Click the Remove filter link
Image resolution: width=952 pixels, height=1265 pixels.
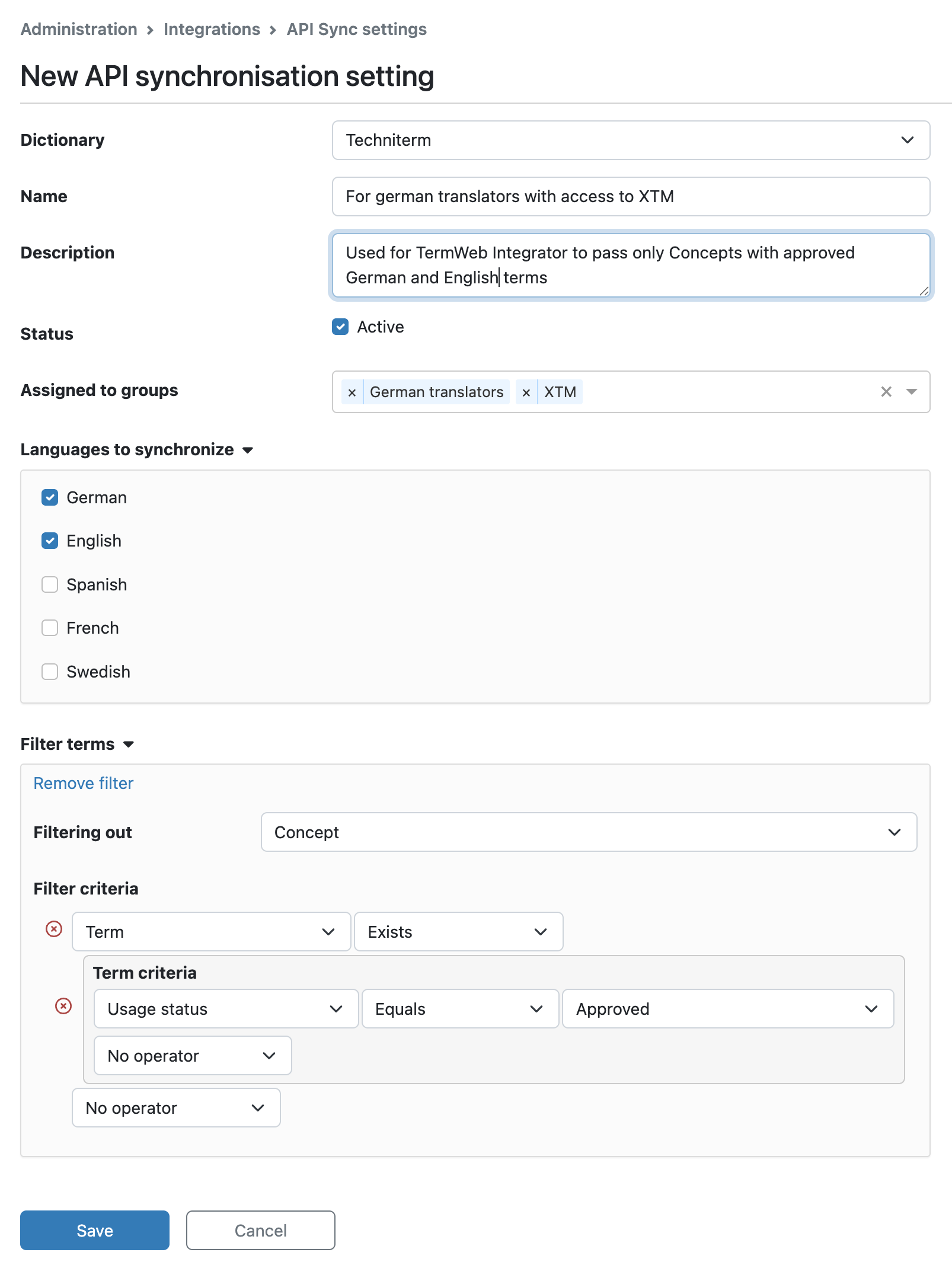tap(84, 783)
